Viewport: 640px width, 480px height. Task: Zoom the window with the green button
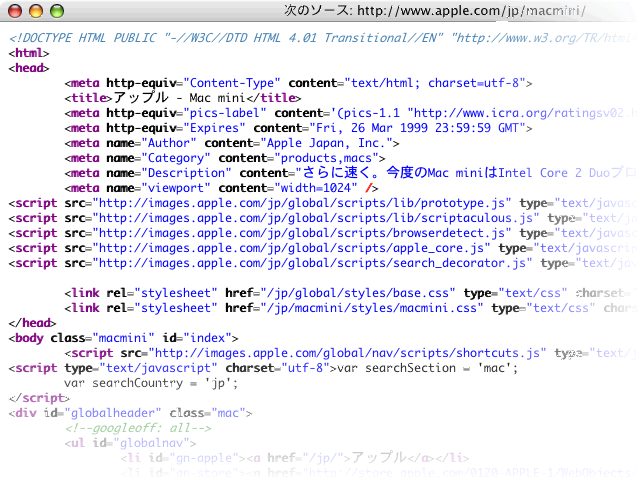coord(57,11)
